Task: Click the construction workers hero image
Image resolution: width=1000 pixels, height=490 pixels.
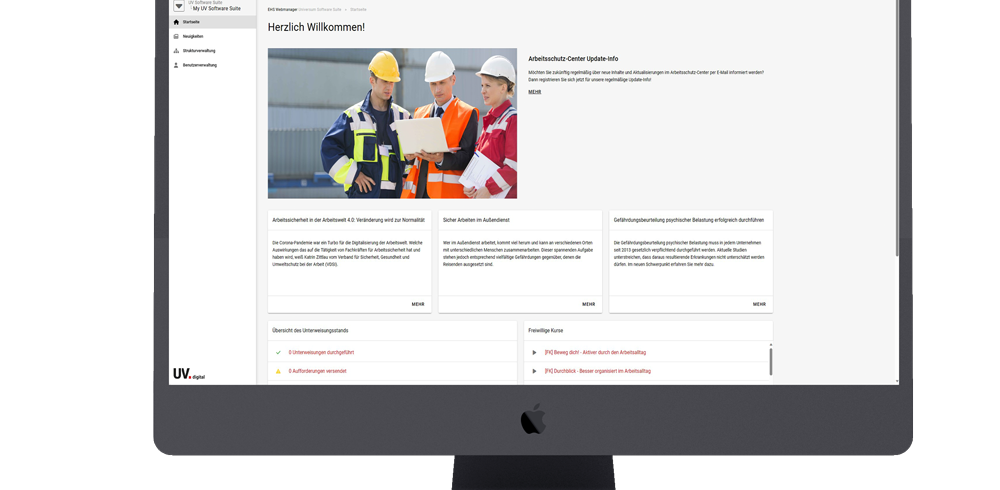Action: coord(392,123)
